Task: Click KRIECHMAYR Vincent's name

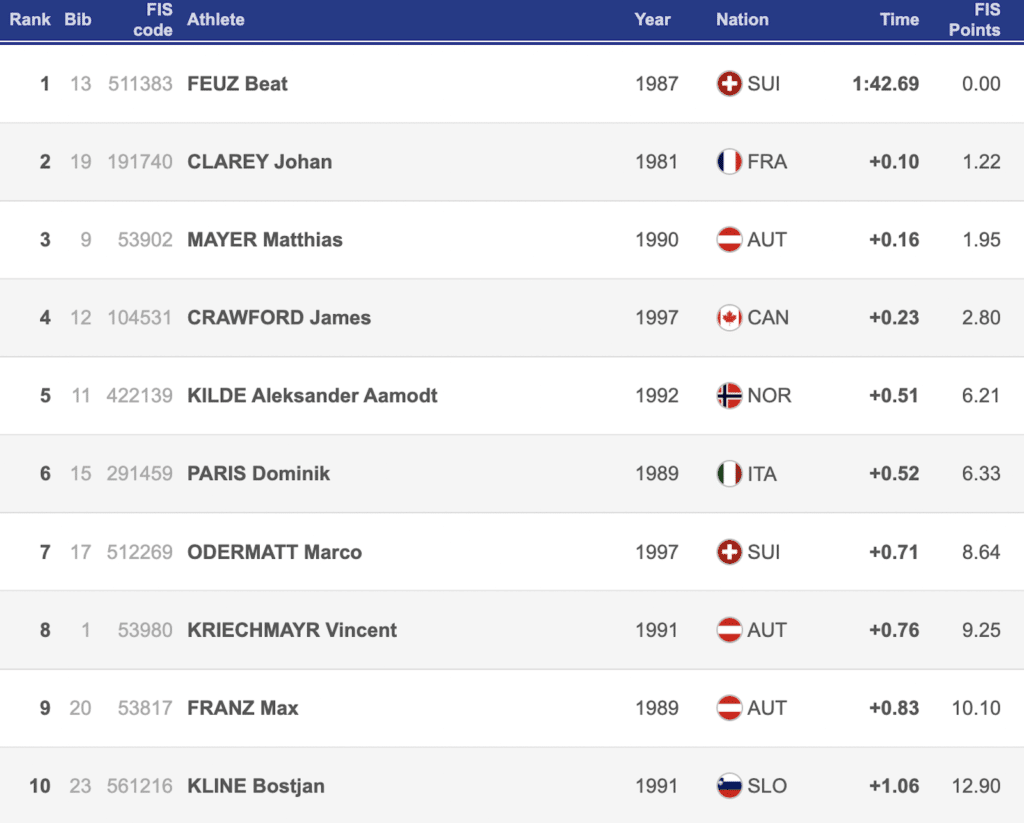Action: [x=292, y=630]
